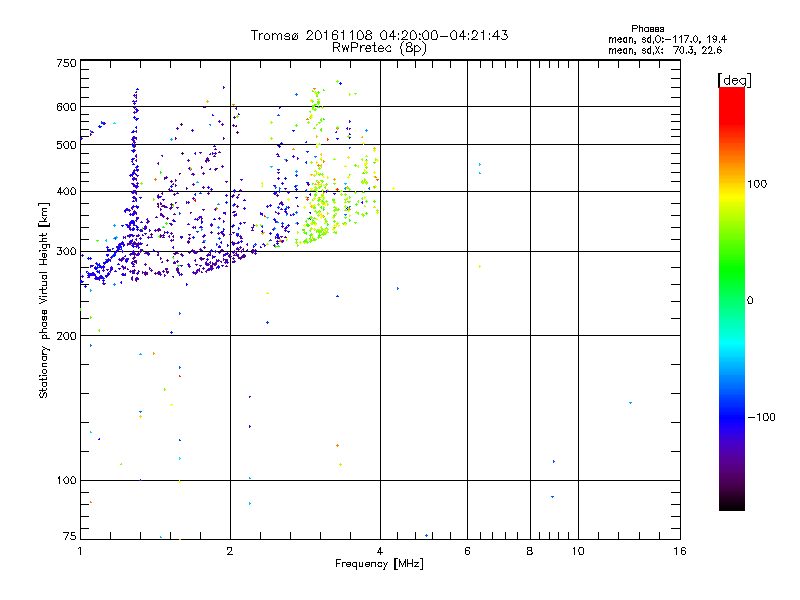Click the x-axis tick label '2'

[x=230, y=551]
